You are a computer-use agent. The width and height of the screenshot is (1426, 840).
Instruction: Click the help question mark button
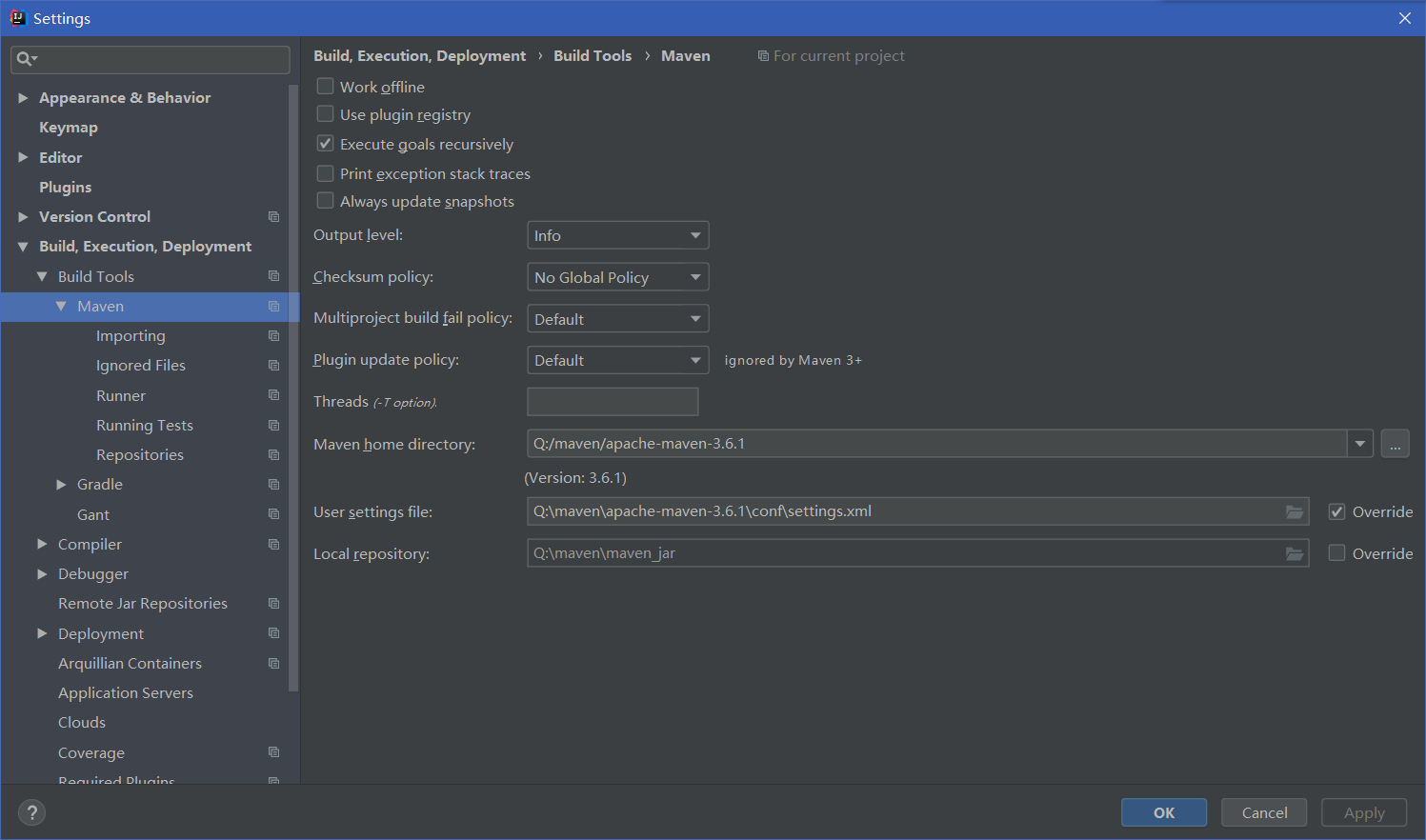31,812
